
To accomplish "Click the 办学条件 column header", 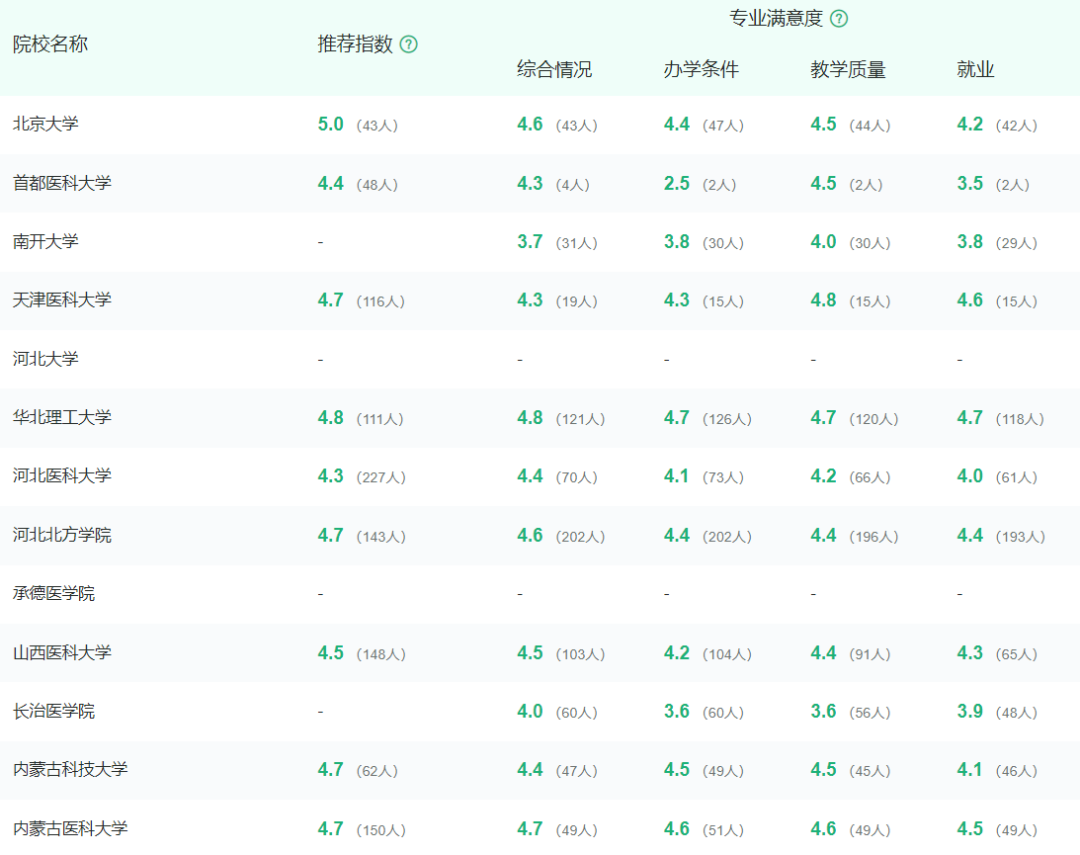I will (701, 70).
